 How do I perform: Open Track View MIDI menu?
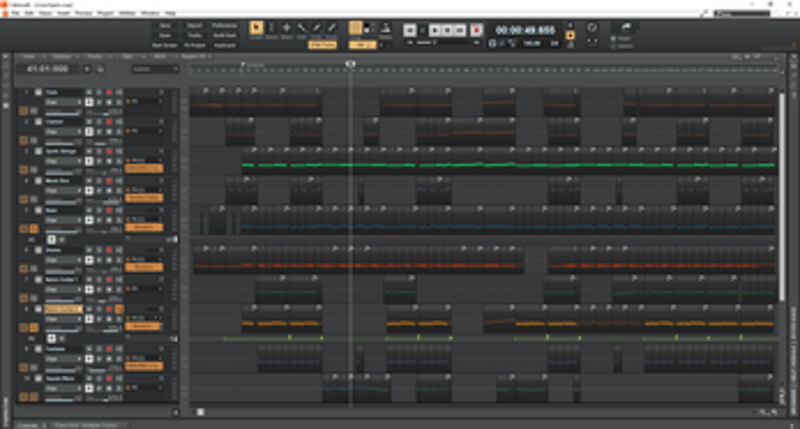click(160, 57)
